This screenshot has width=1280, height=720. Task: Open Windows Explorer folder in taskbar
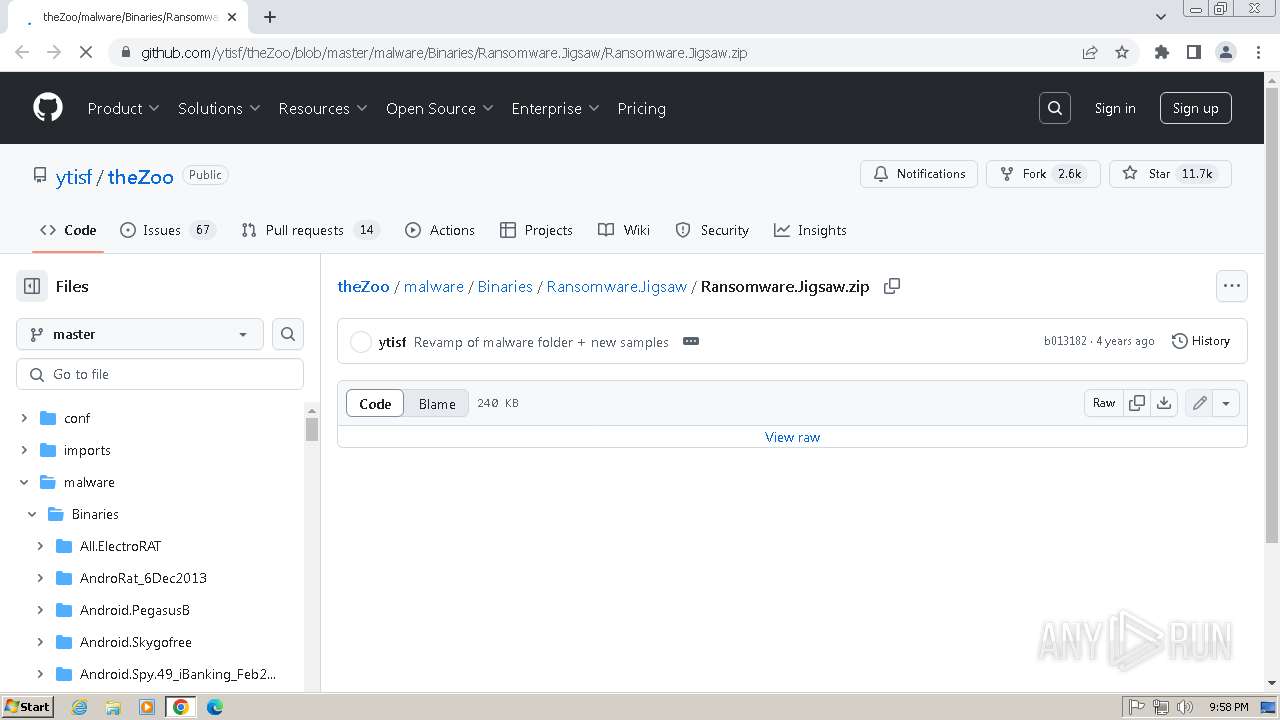(113, 707)
